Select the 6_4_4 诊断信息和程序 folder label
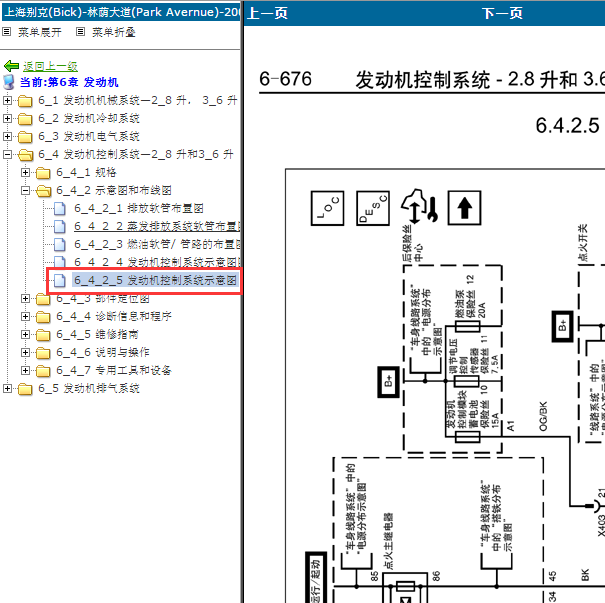Screen dimensions: 605x603 pyautogui.click(x=114, y=316)
